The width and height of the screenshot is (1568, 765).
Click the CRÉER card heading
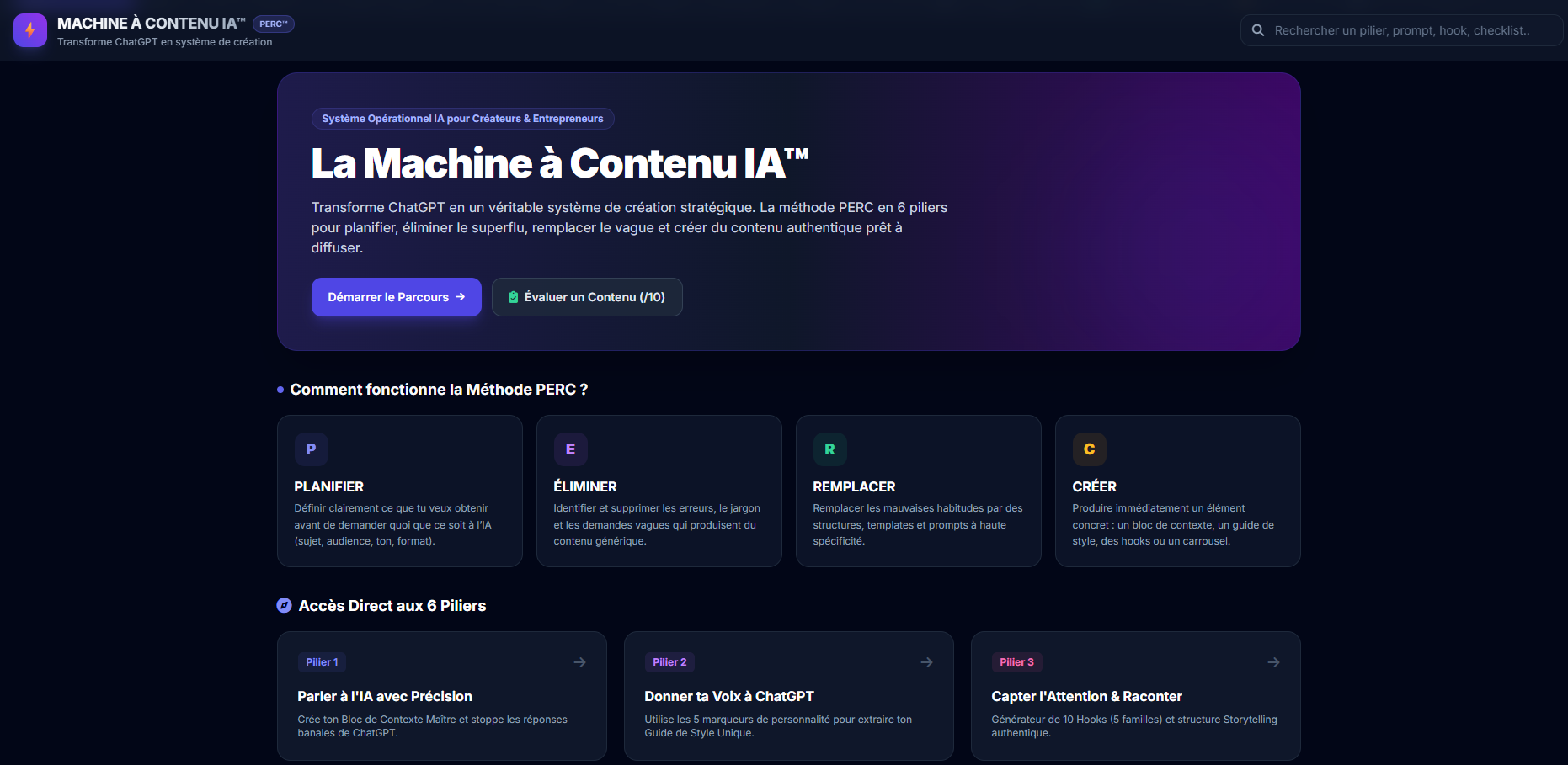[1094, 486]
